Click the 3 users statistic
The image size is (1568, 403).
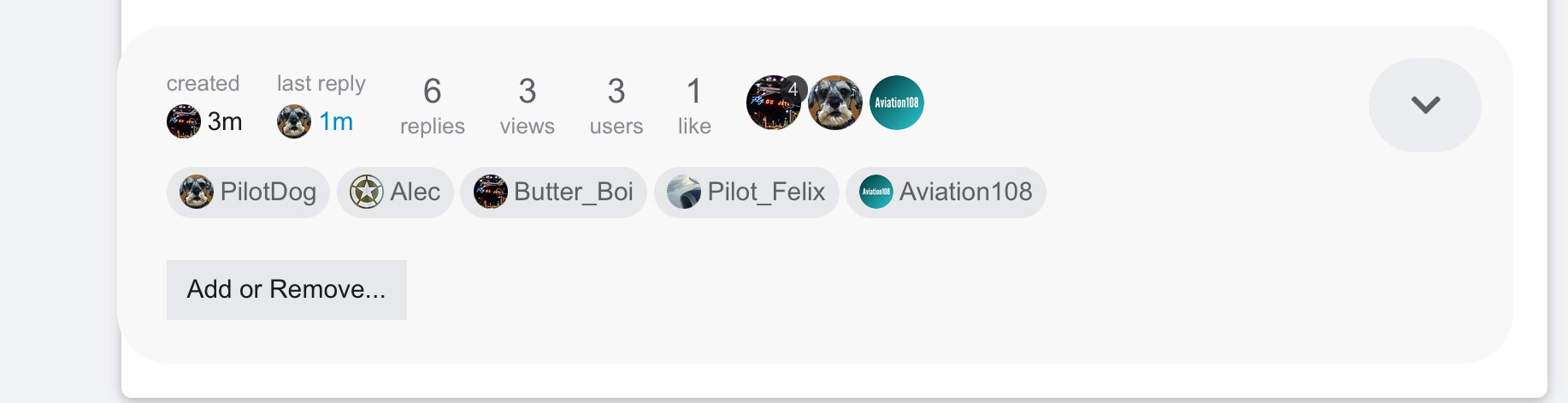pyautogui.click(x=616, y=106)
